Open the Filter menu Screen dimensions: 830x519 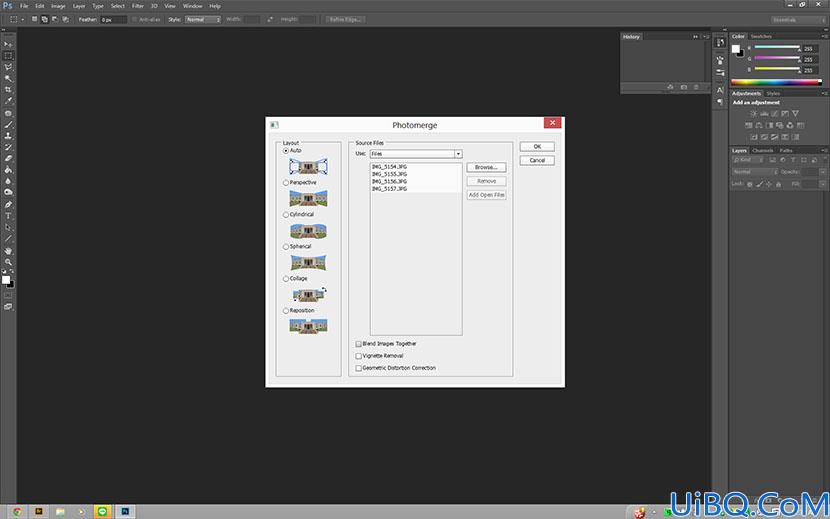(x=138, y=6)
